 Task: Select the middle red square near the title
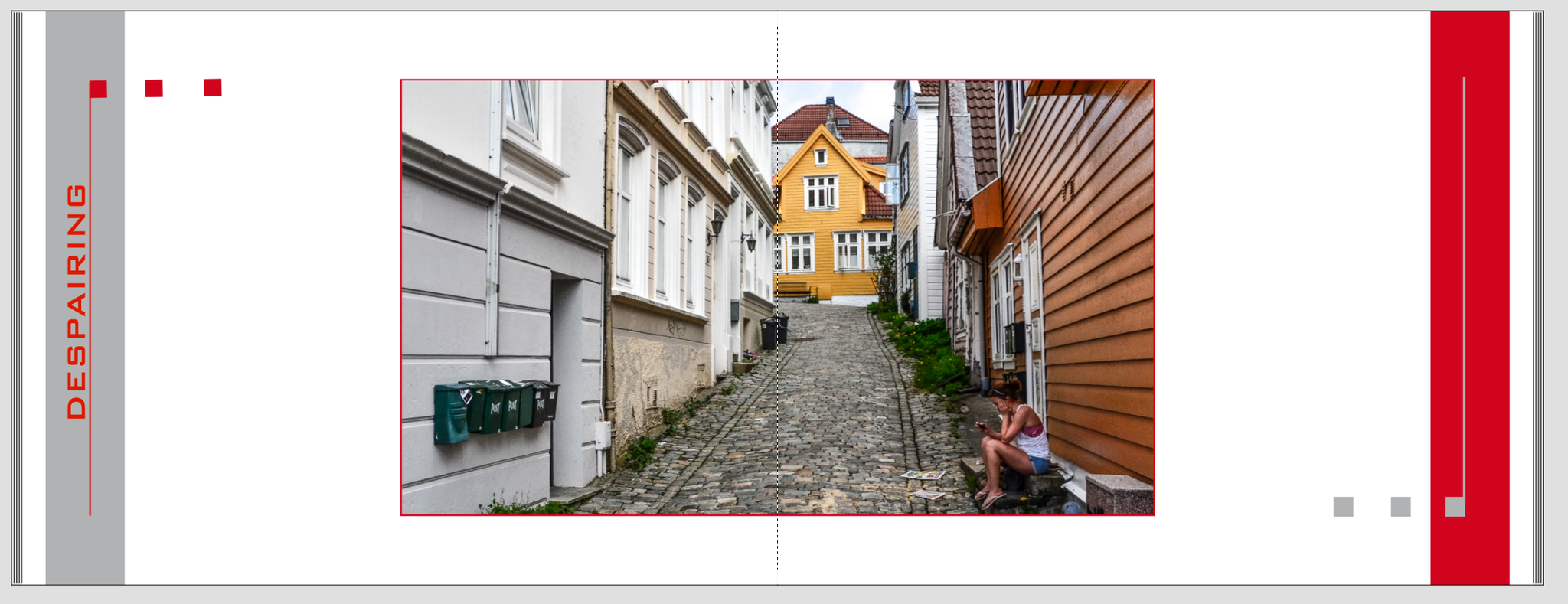pos(154,88)
